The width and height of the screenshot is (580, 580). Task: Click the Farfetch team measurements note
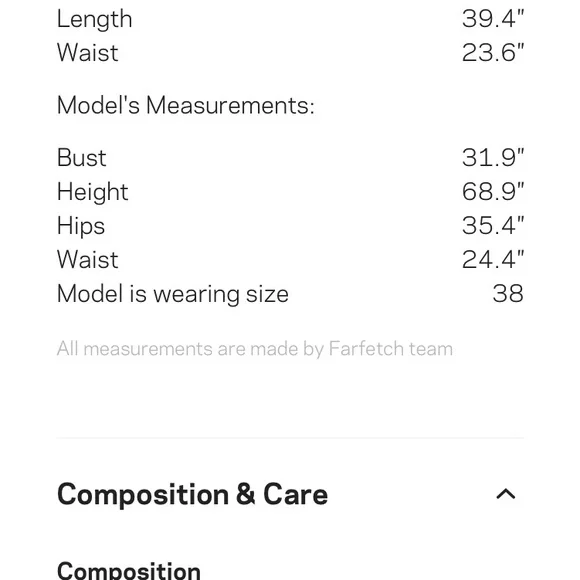pos(255,349)
